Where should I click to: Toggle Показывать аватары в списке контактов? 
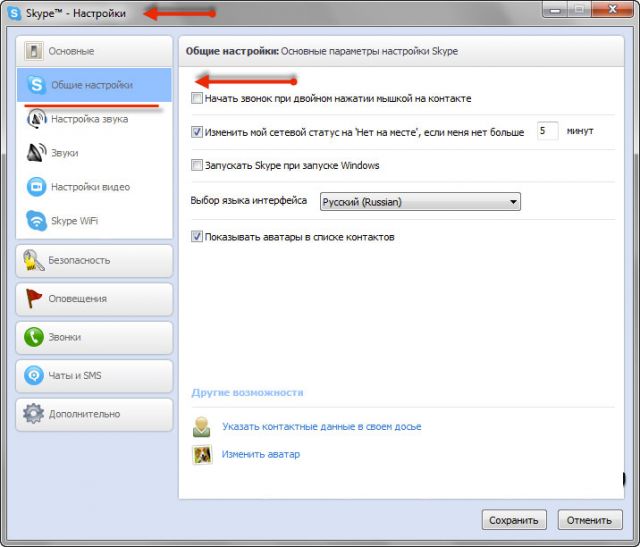(x=197, y=237)
